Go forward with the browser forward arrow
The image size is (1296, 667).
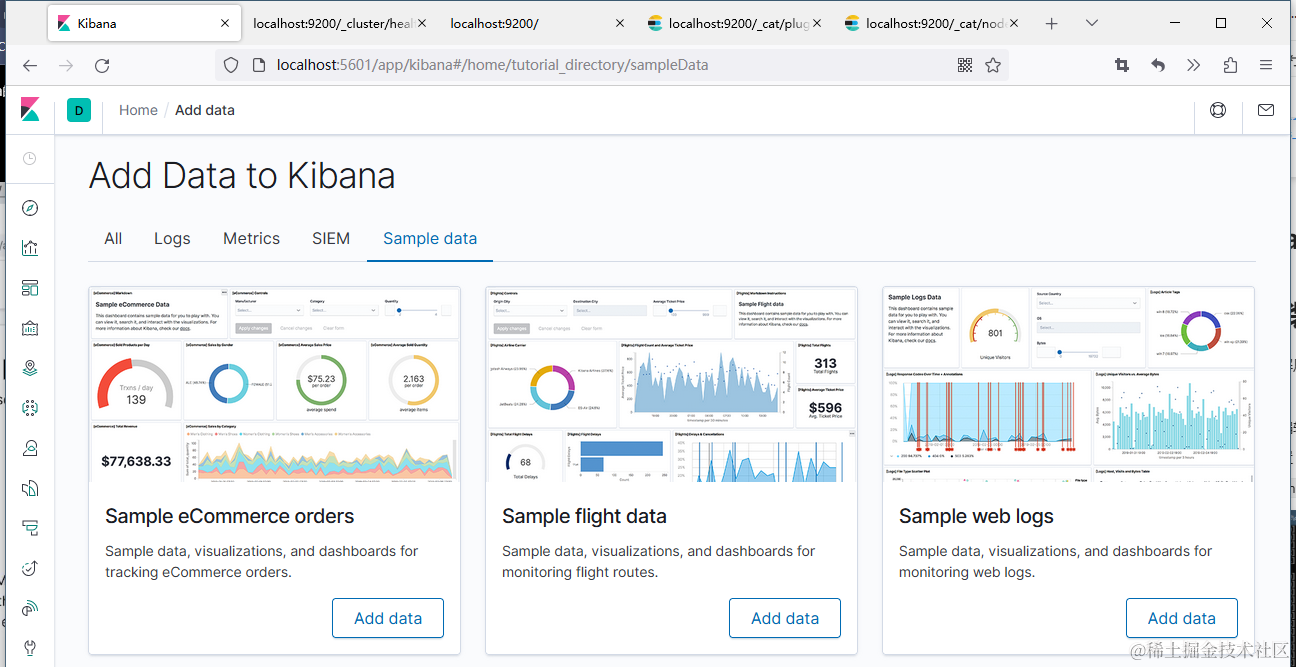pos(66,65)
